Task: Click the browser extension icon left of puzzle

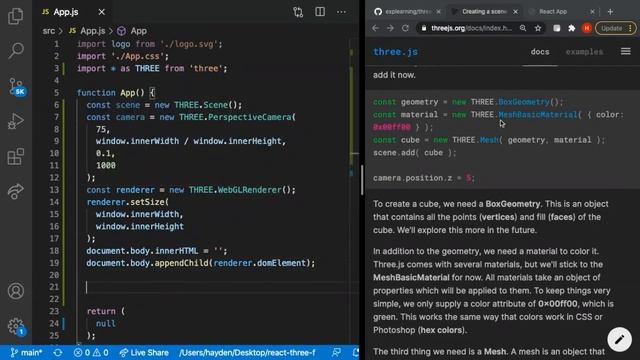Action: point(557,28)
